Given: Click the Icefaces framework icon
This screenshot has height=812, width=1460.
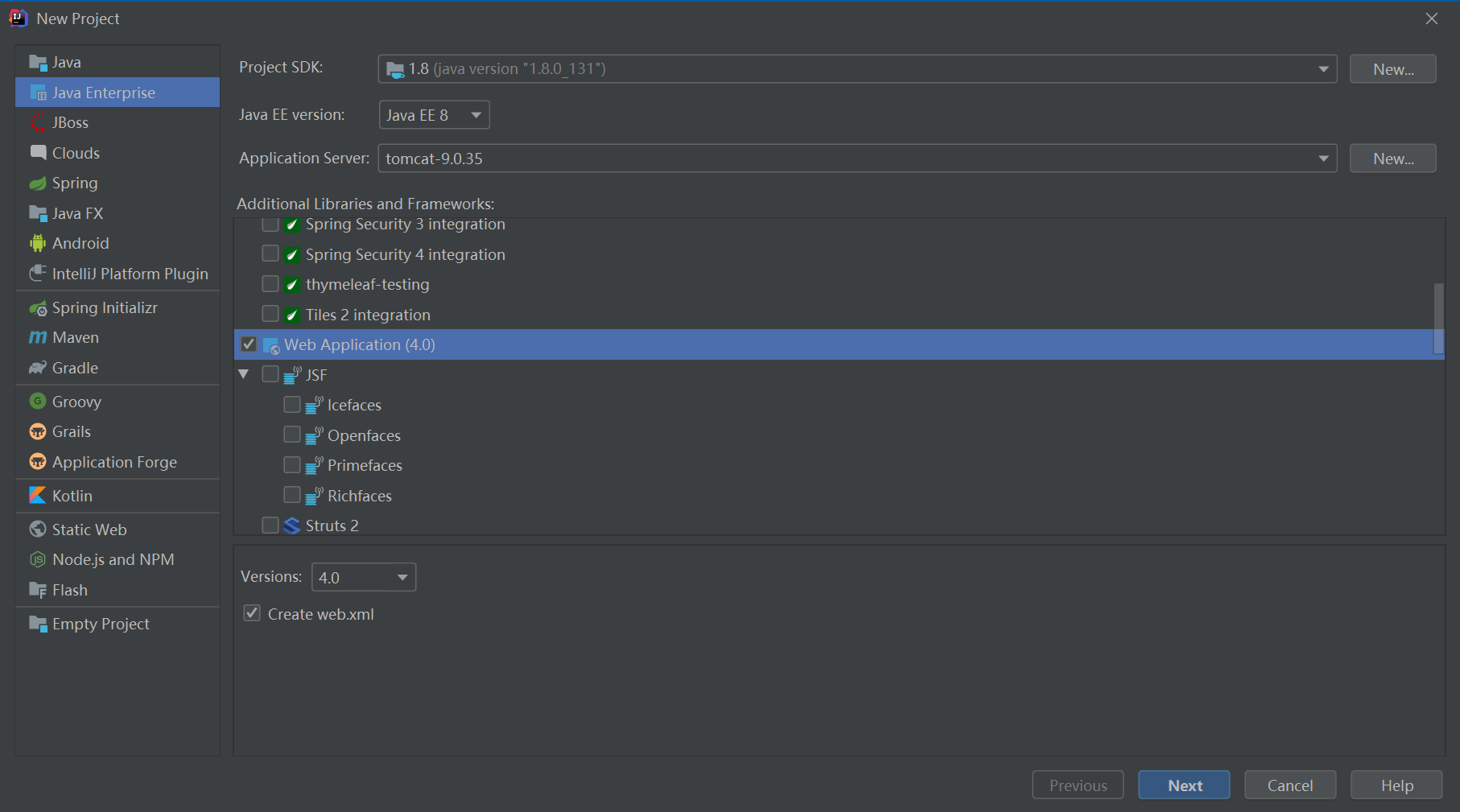Looking at the screenshot, I should click(315, 405).
